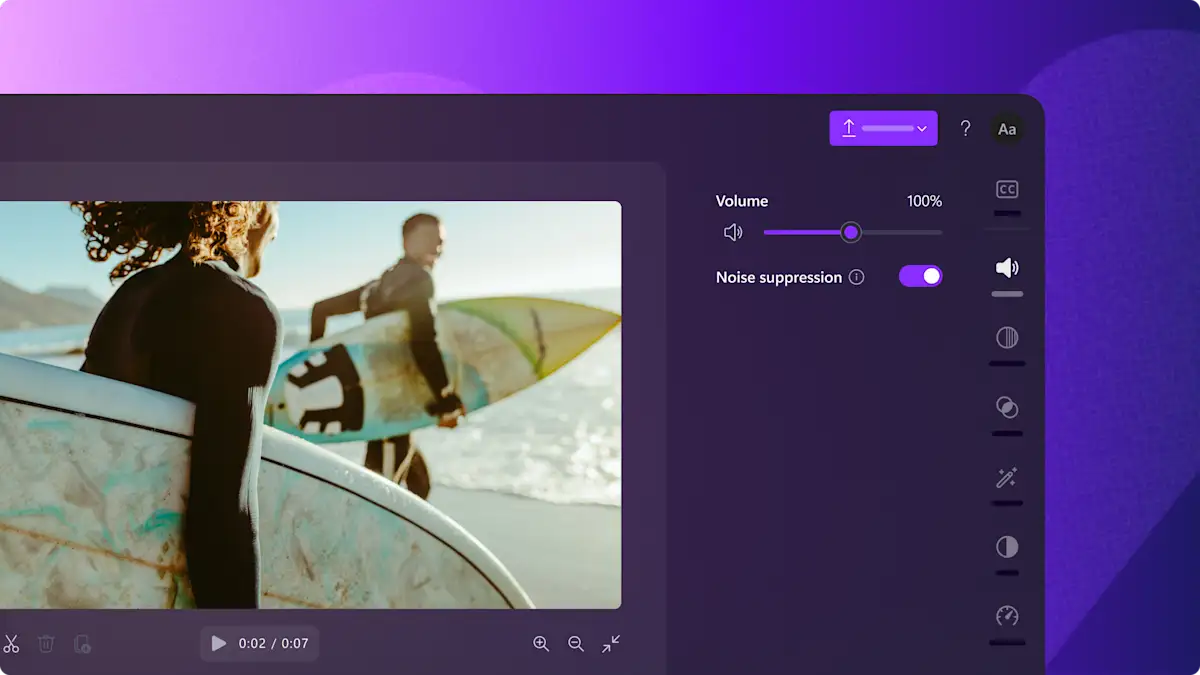Mute audio with the speaker icon
Image resolution: width=1200 pixels, height=675 pixels.
click(733, 231)
